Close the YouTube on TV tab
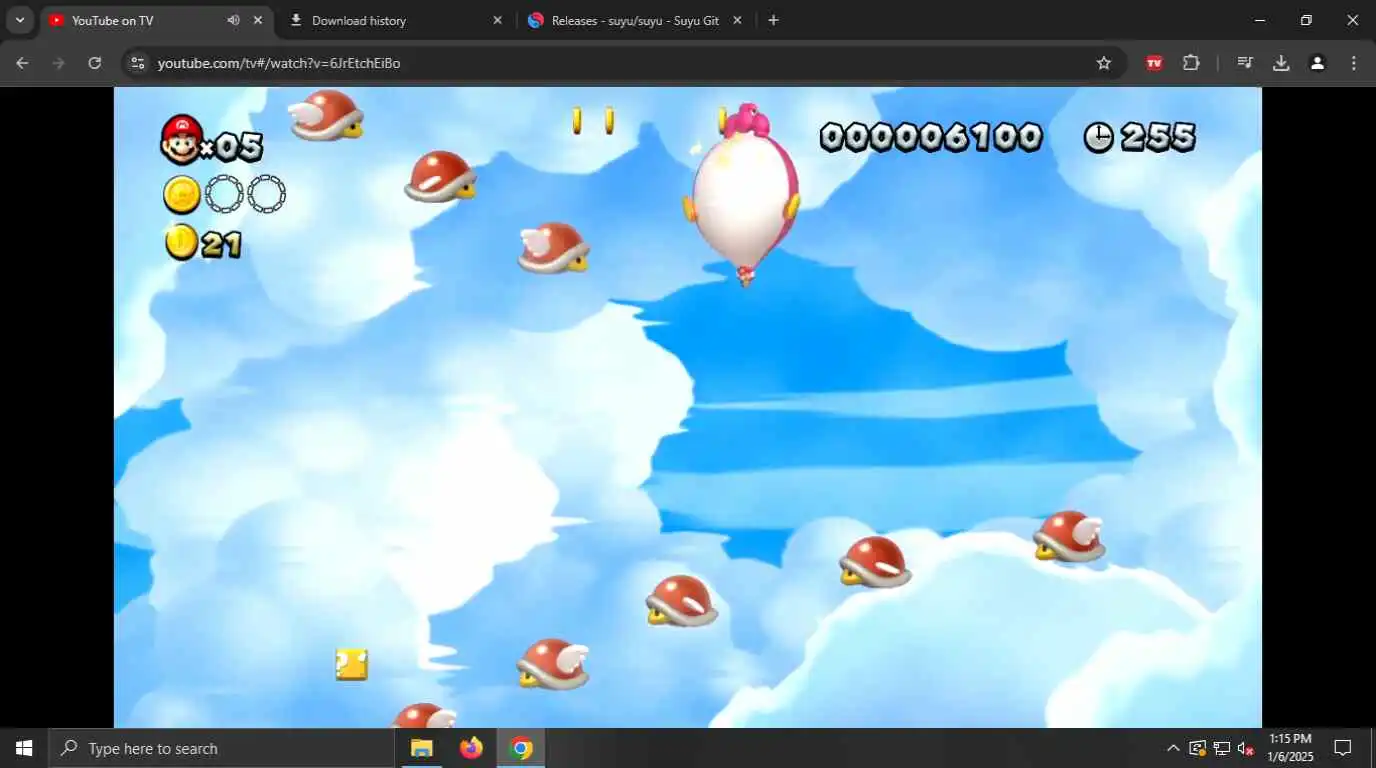This screenshot has height=768, width=1376. 258,20
